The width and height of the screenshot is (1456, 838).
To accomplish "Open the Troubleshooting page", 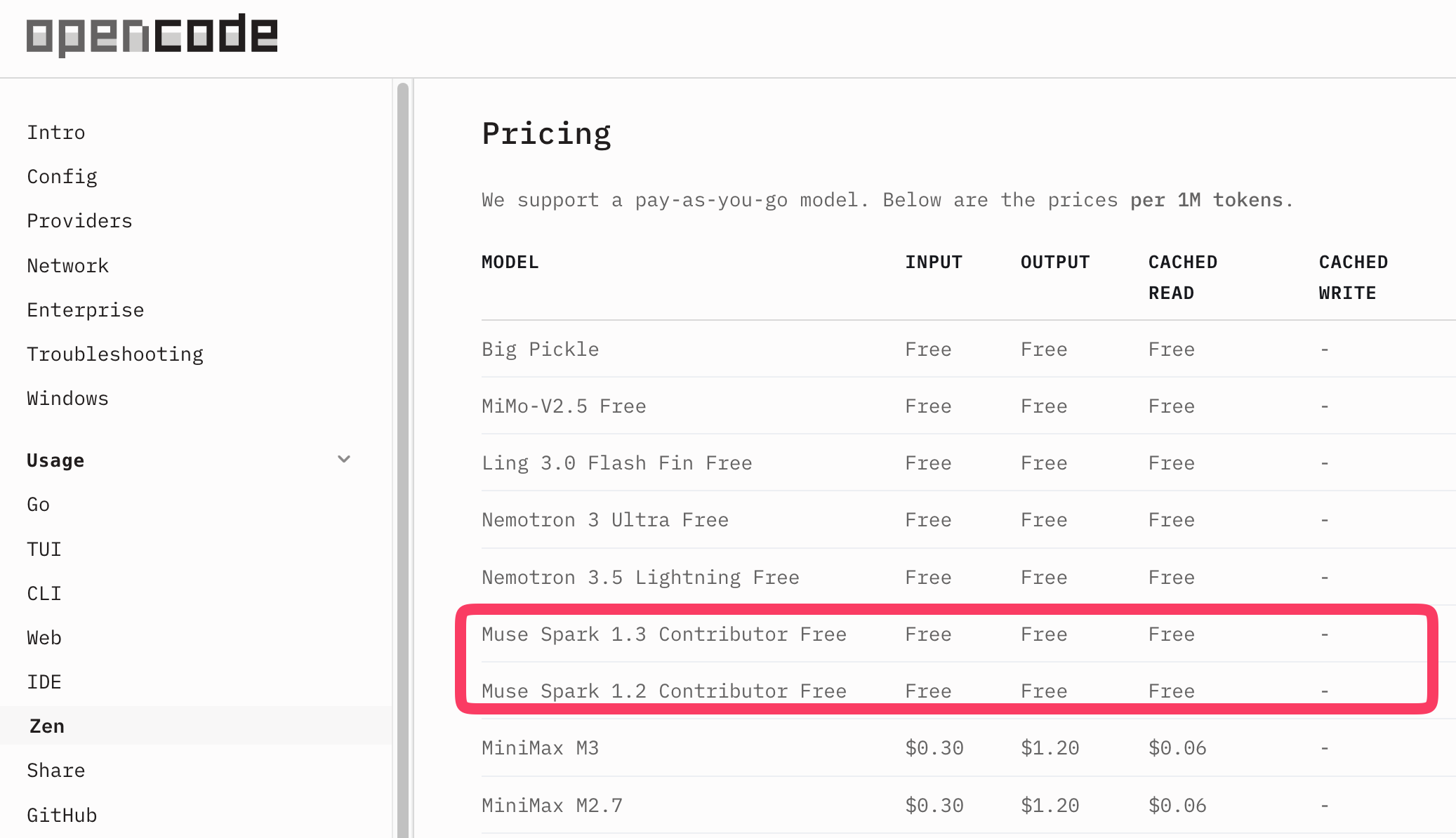I will coord(115,354).
